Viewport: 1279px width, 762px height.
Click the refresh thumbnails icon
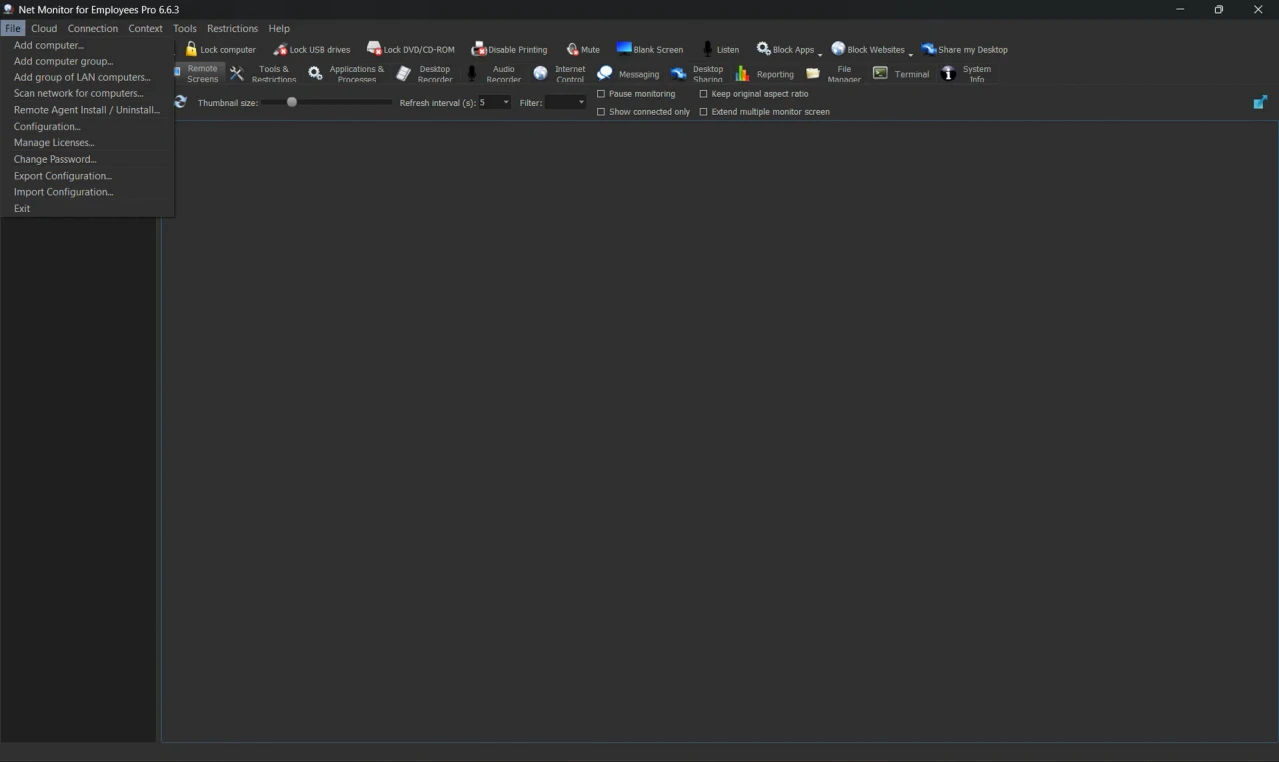pyautogui.click(x=181, y=102)
